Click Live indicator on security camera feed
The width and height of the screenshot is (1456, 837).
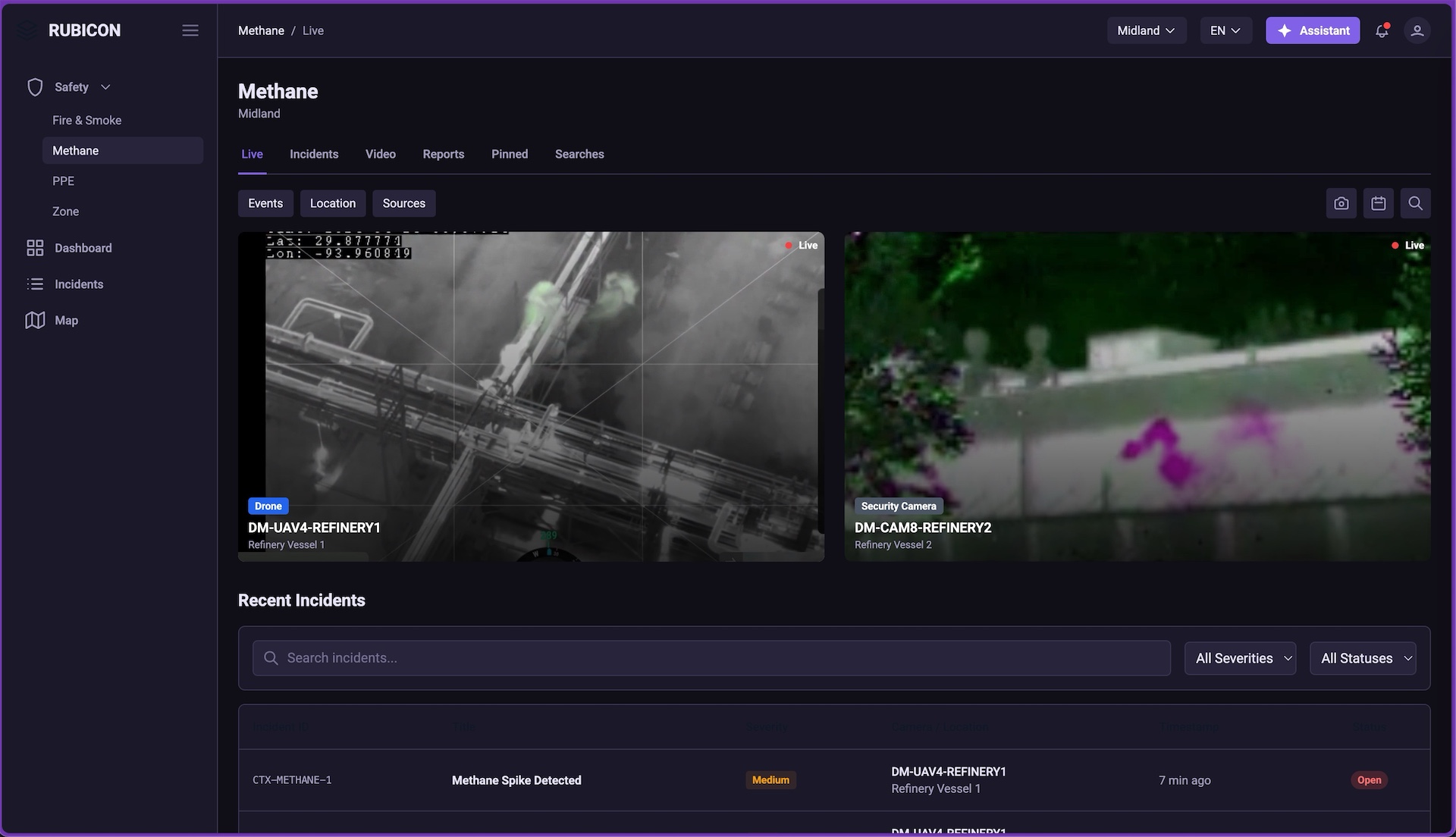coord(1407,246)
